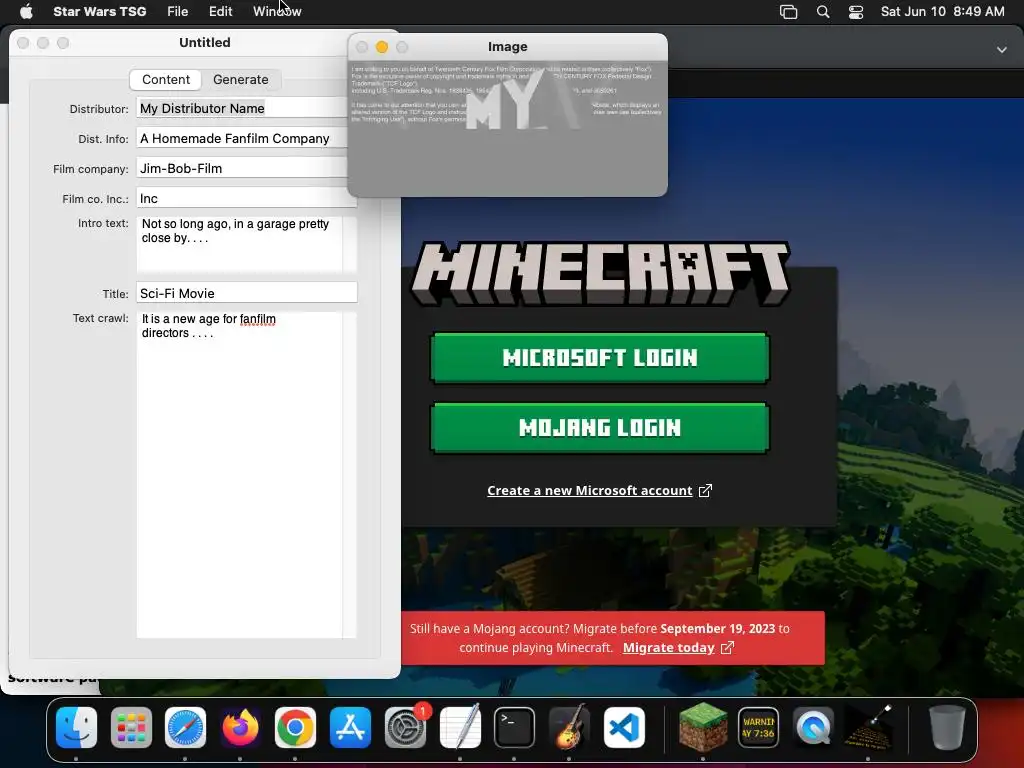Click the Stage Manager windows icon in menu bar
Image resolution: width=1024 pixels, height=768 pixels.
click(788, 11)
